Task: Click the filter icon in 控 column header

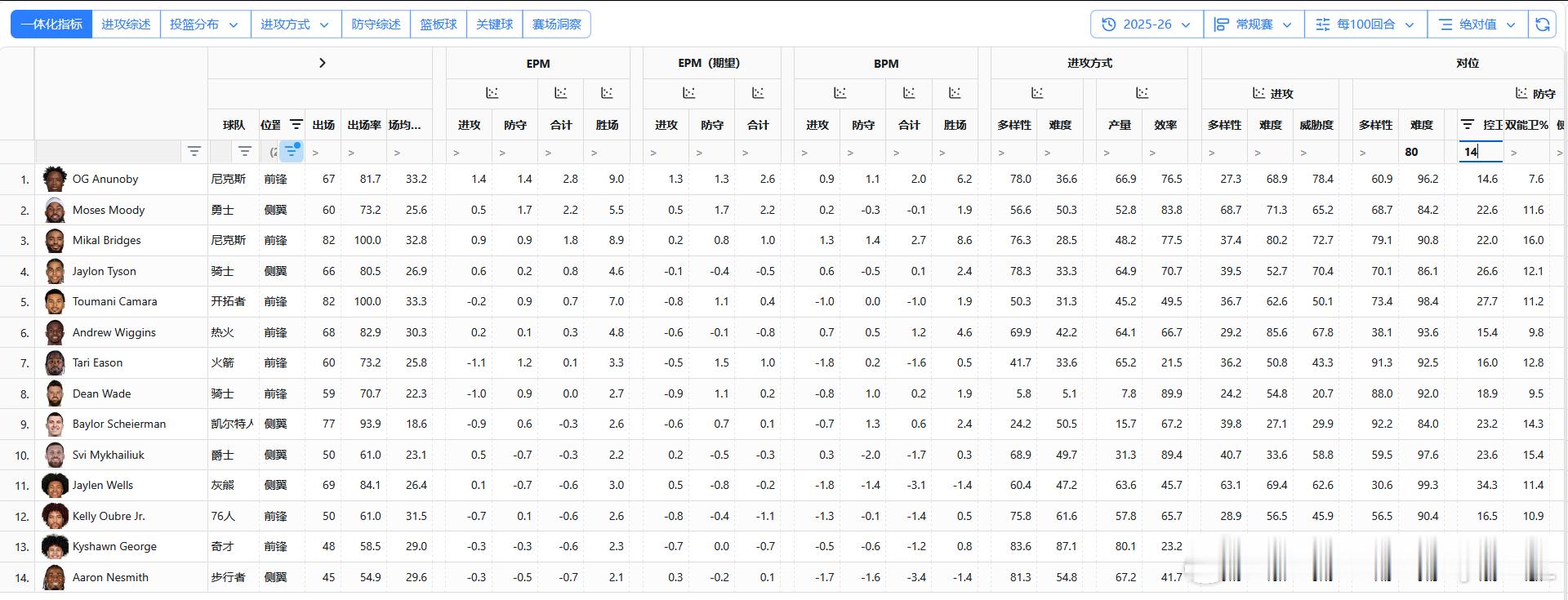Action: point(1468,125)
